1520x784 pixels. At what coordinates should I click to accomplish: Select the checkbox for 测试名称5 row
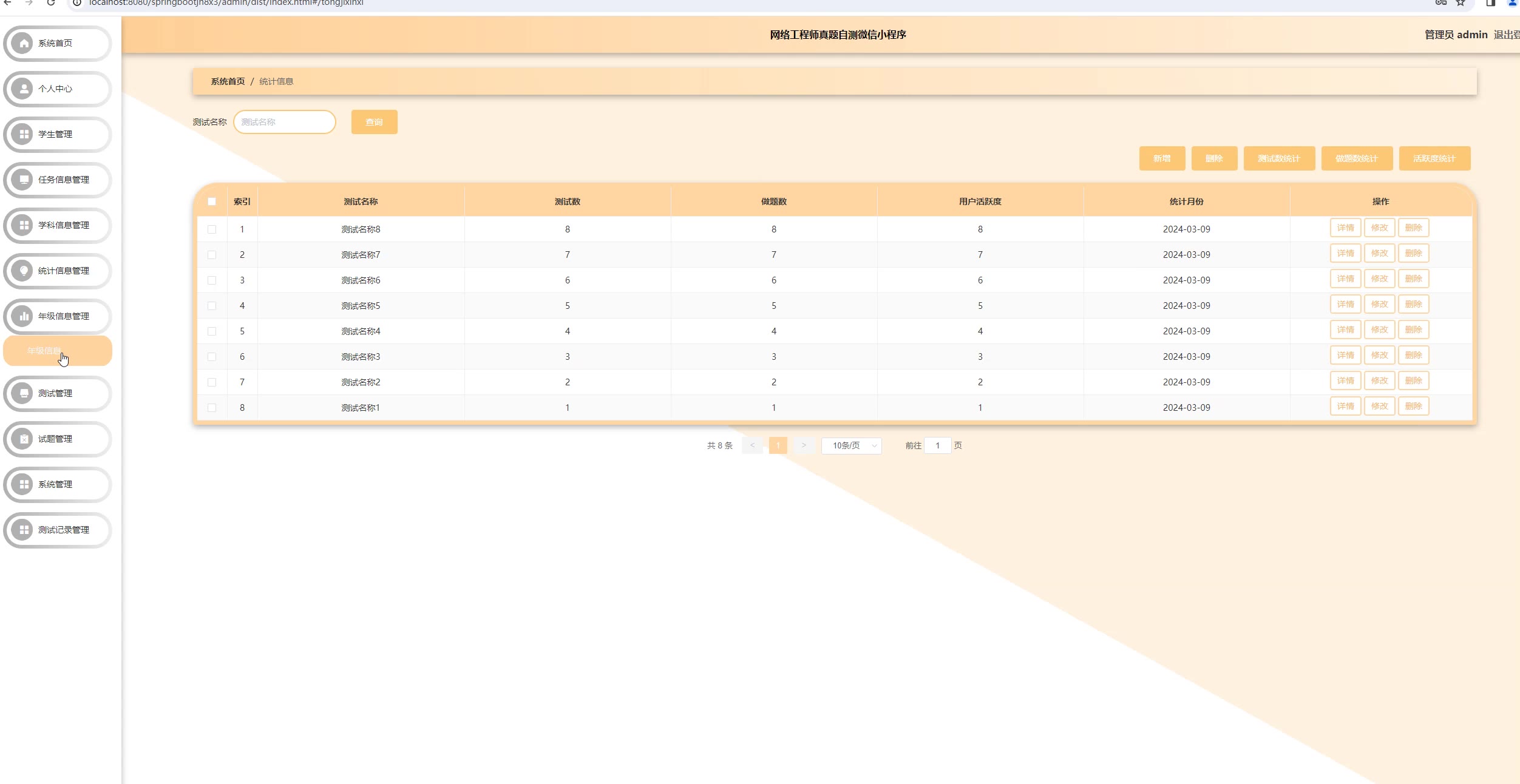pyautogui.click(x=212, y=306)
